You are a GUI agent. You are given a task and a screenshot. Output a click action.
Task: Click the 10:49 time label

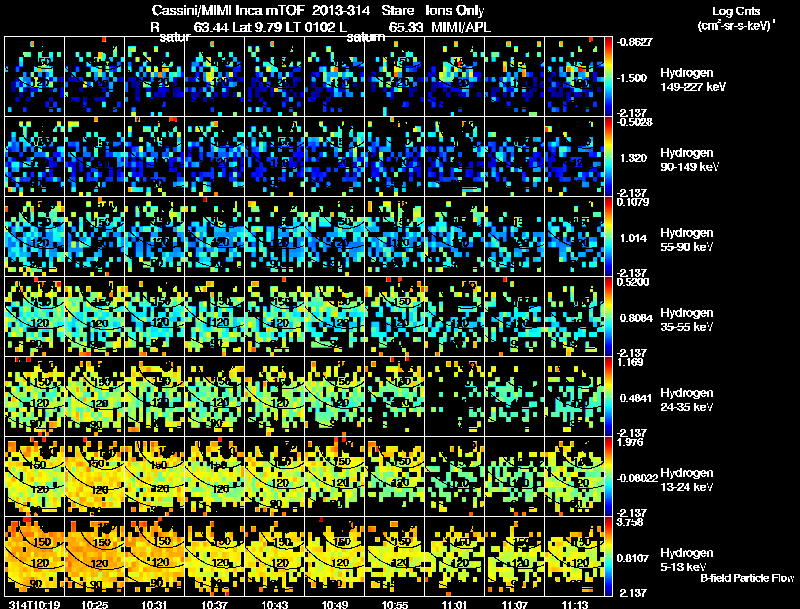(x=335, y=604)
